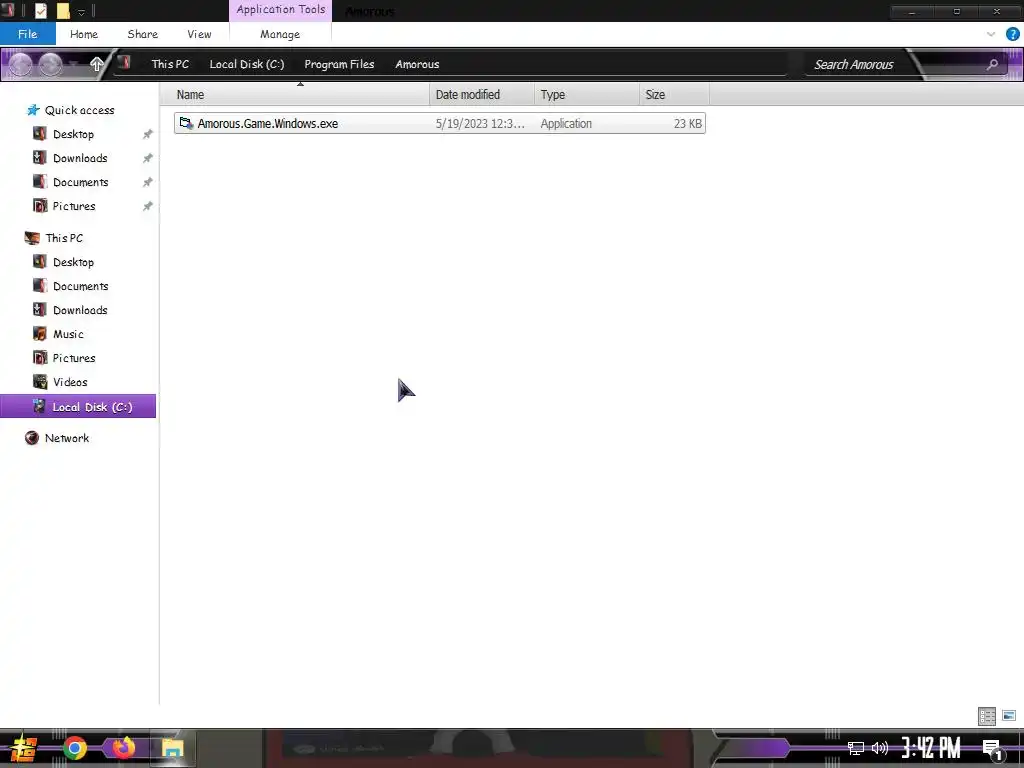Screen dimensions: 1024x768
Task: Click the 3:42 PM taskbar clock
Action: coord(931,748)
